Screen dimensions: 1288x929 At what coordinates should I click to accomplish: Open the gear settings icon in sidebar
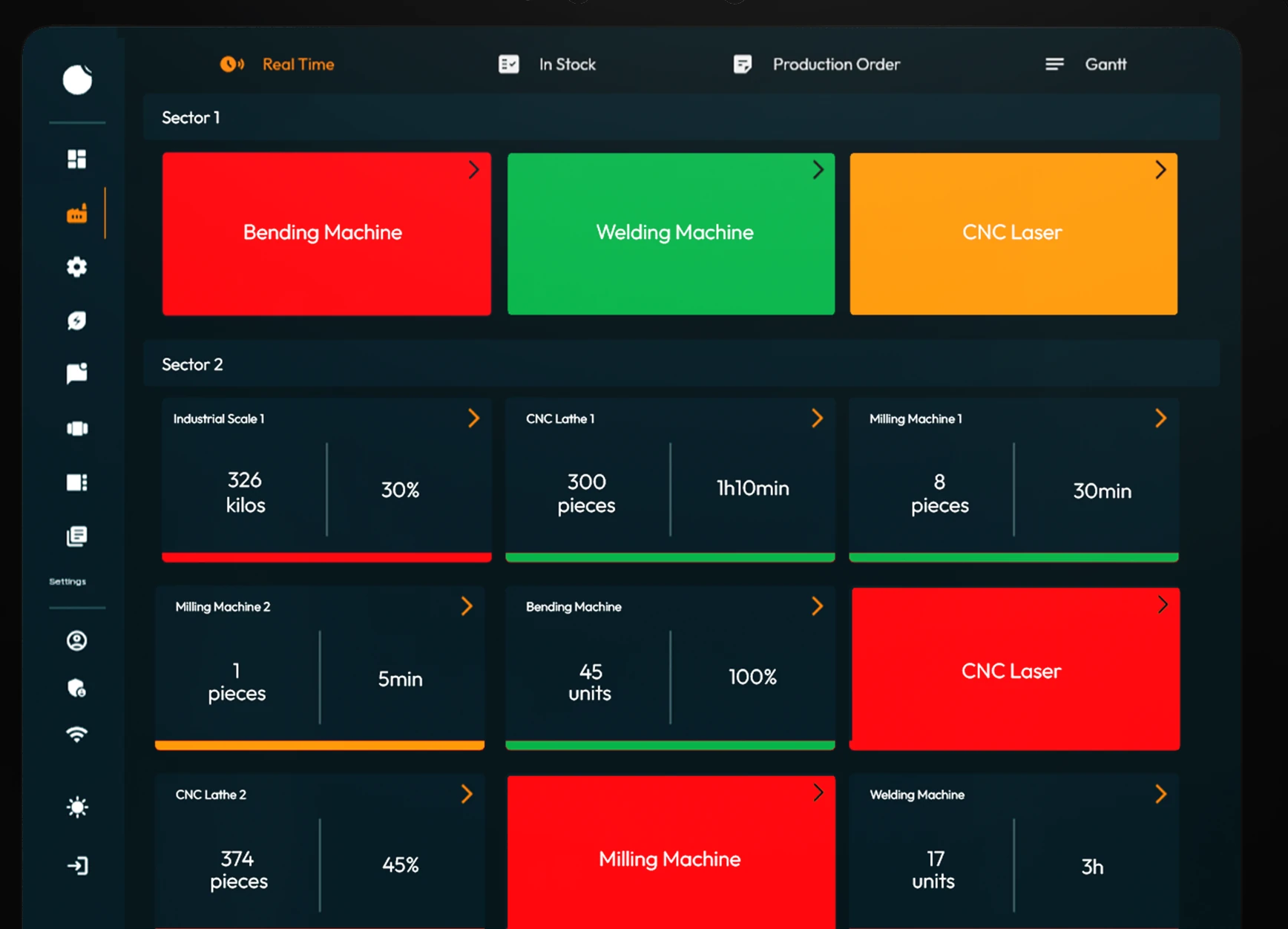[x=77, y=266]
